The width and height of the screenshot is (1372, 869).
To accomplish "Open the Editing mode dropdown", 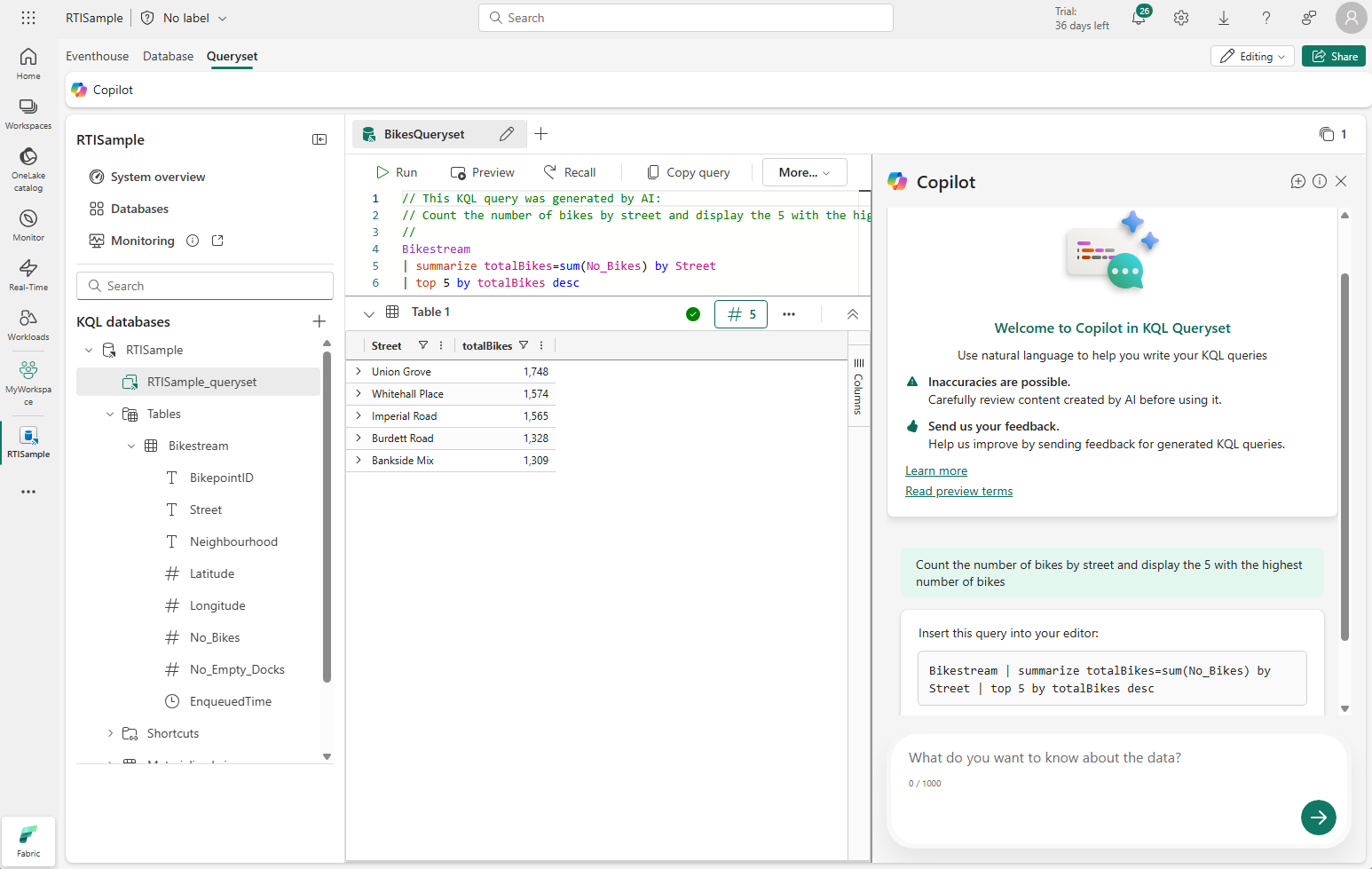I will point(1252,56).
